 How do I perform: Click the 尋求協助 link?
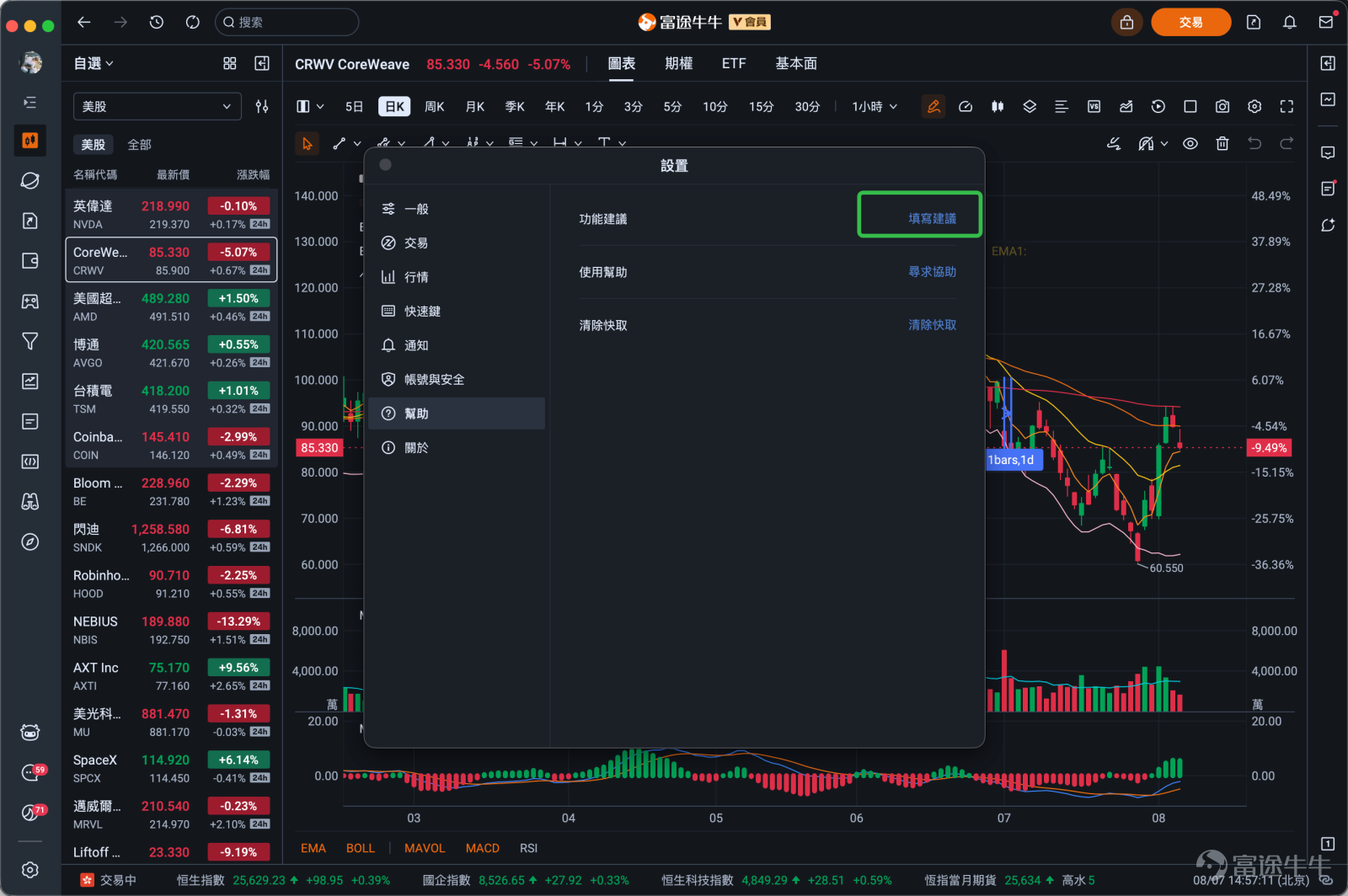(x=932, y=271)
